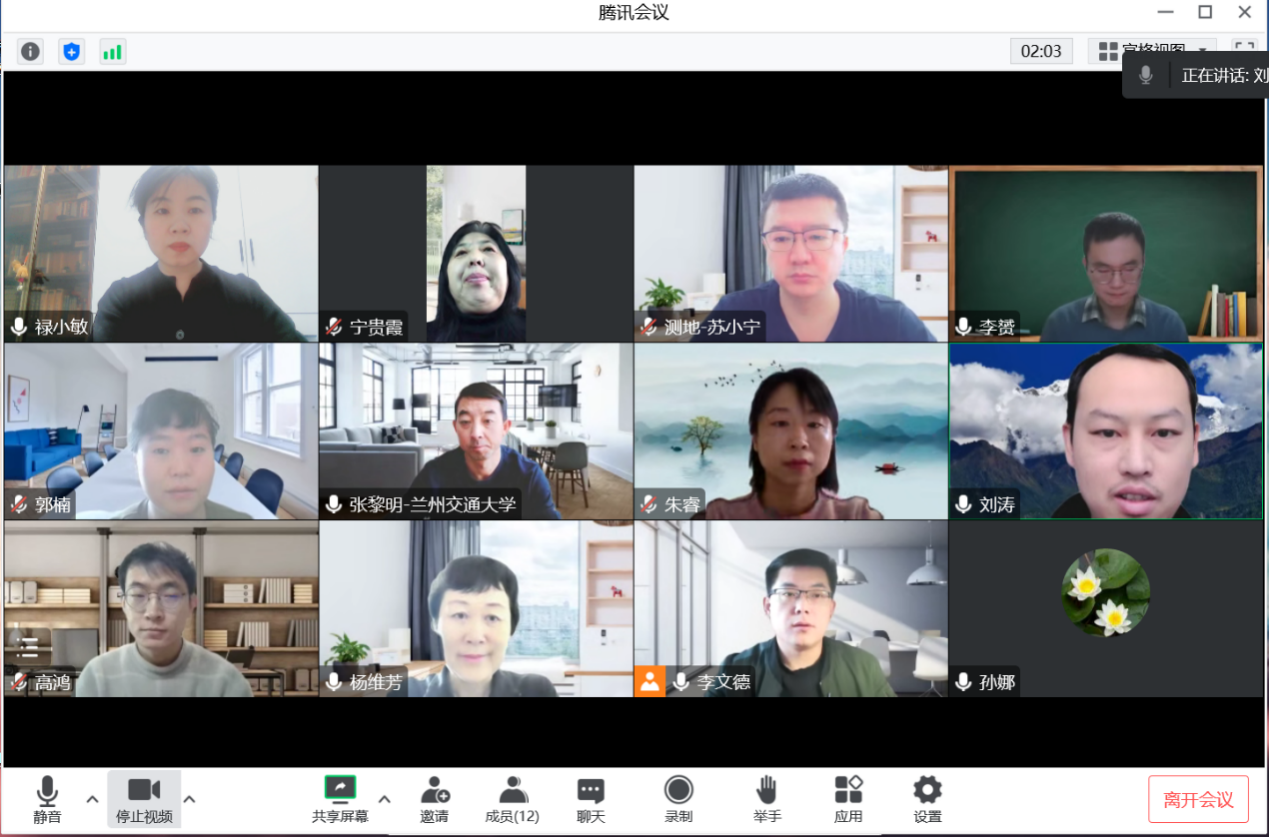
Task: Open the 邀请 invite icon
Action: [434, 799]
